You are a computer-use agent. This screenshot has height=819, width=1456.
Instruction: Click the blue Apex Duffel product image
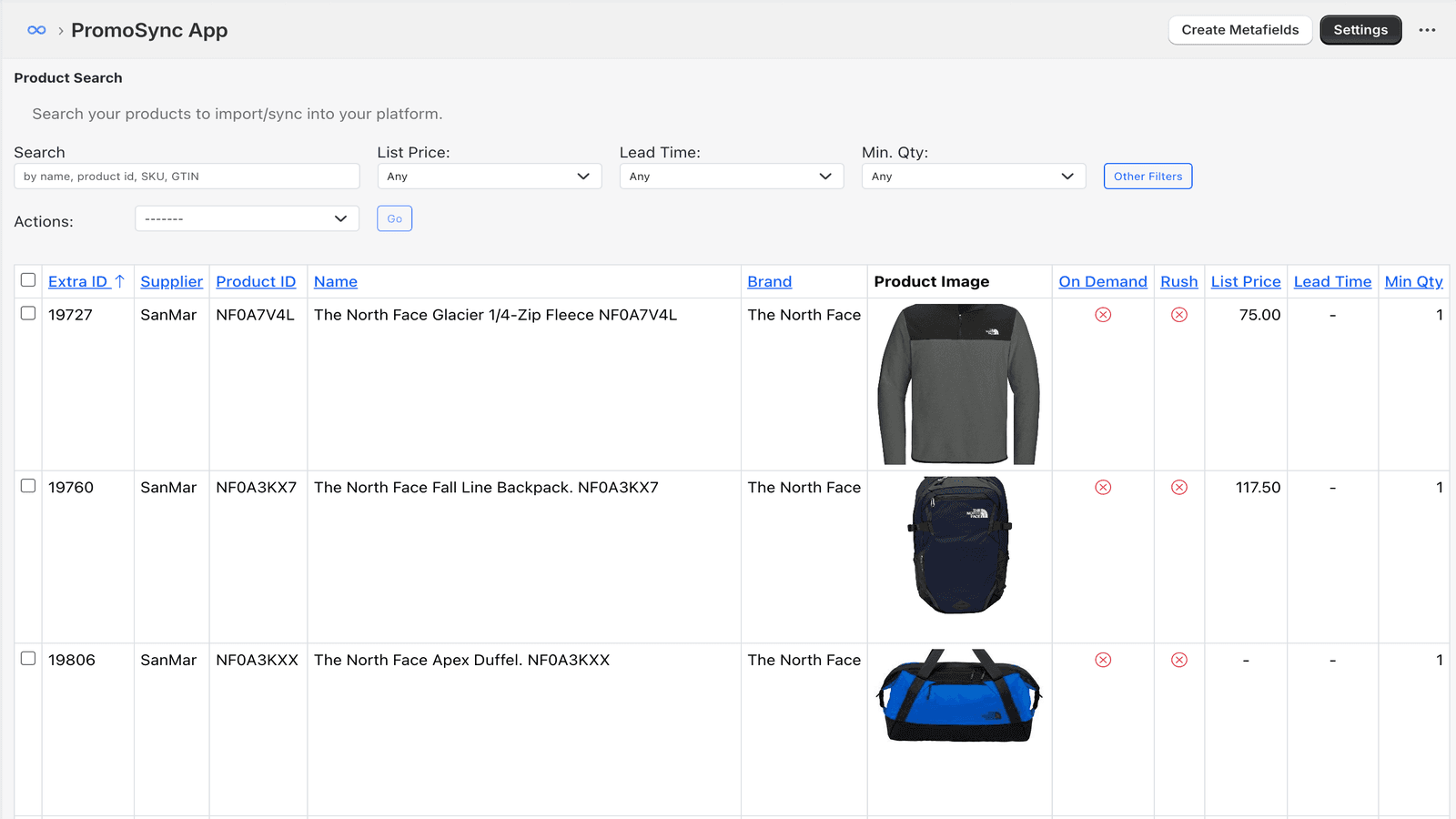[959, 696]
